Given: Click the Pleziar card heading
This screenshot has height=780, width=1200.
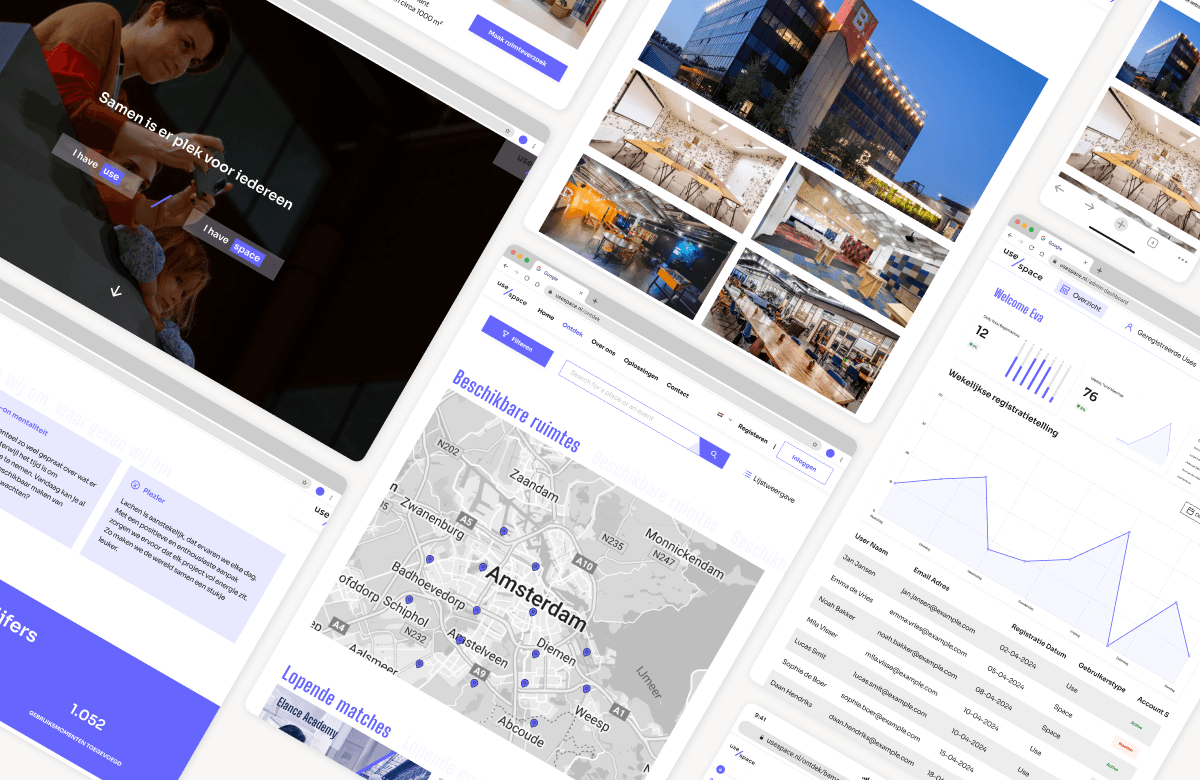Looking at the screenshot, I should coord(153,493).
